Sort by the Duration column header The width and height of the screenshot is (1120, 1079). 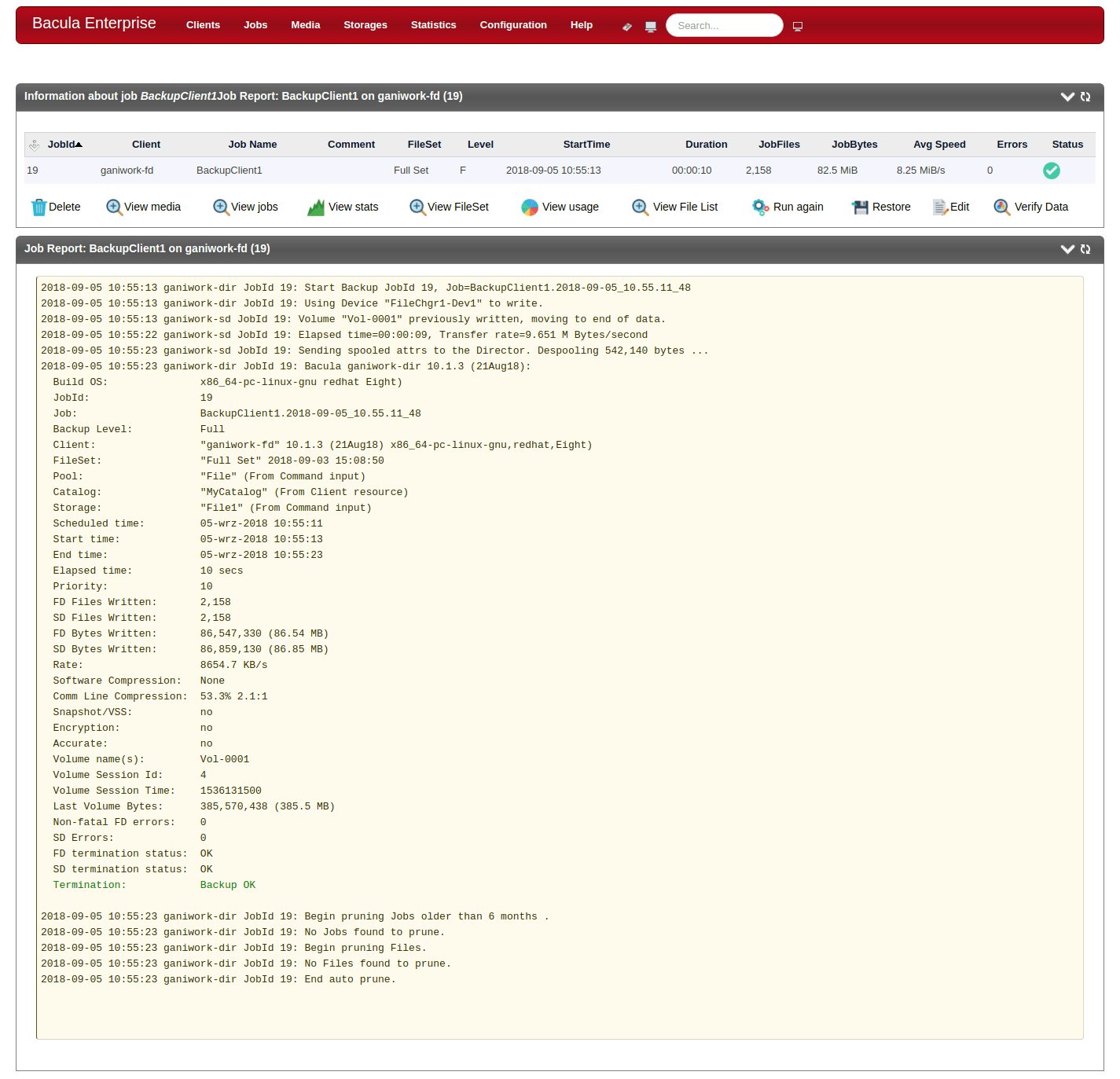pos(706,145)
